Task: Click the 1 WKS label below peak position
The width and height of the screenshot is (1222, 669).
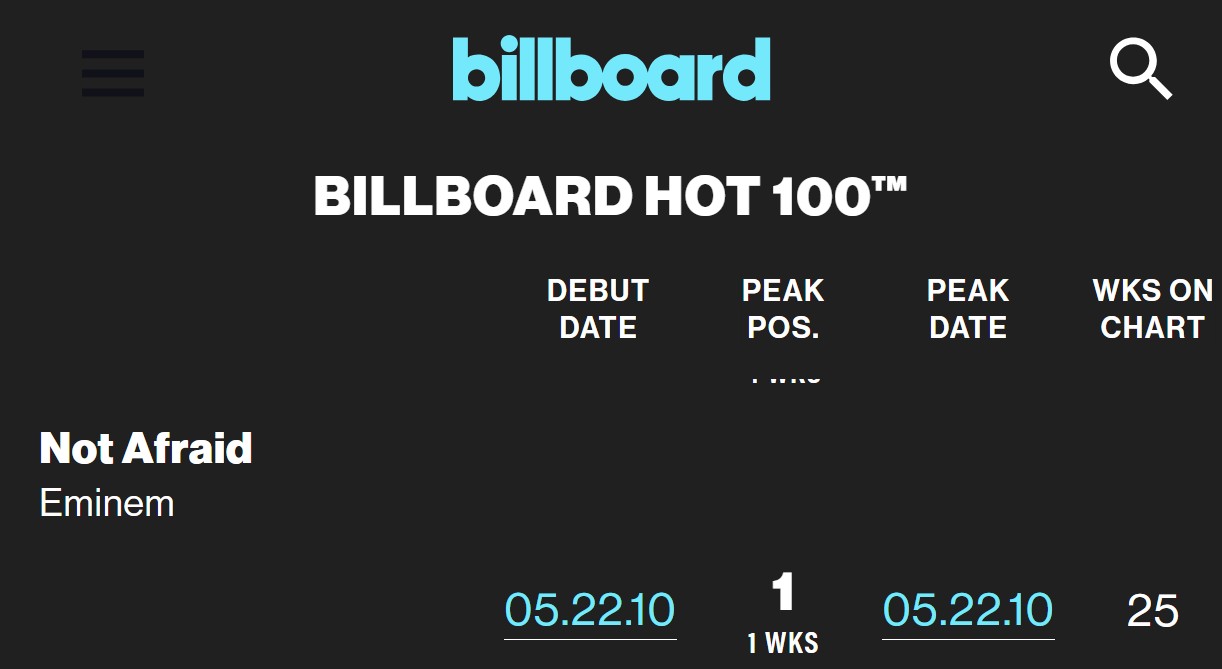Action: click(783, 644)
